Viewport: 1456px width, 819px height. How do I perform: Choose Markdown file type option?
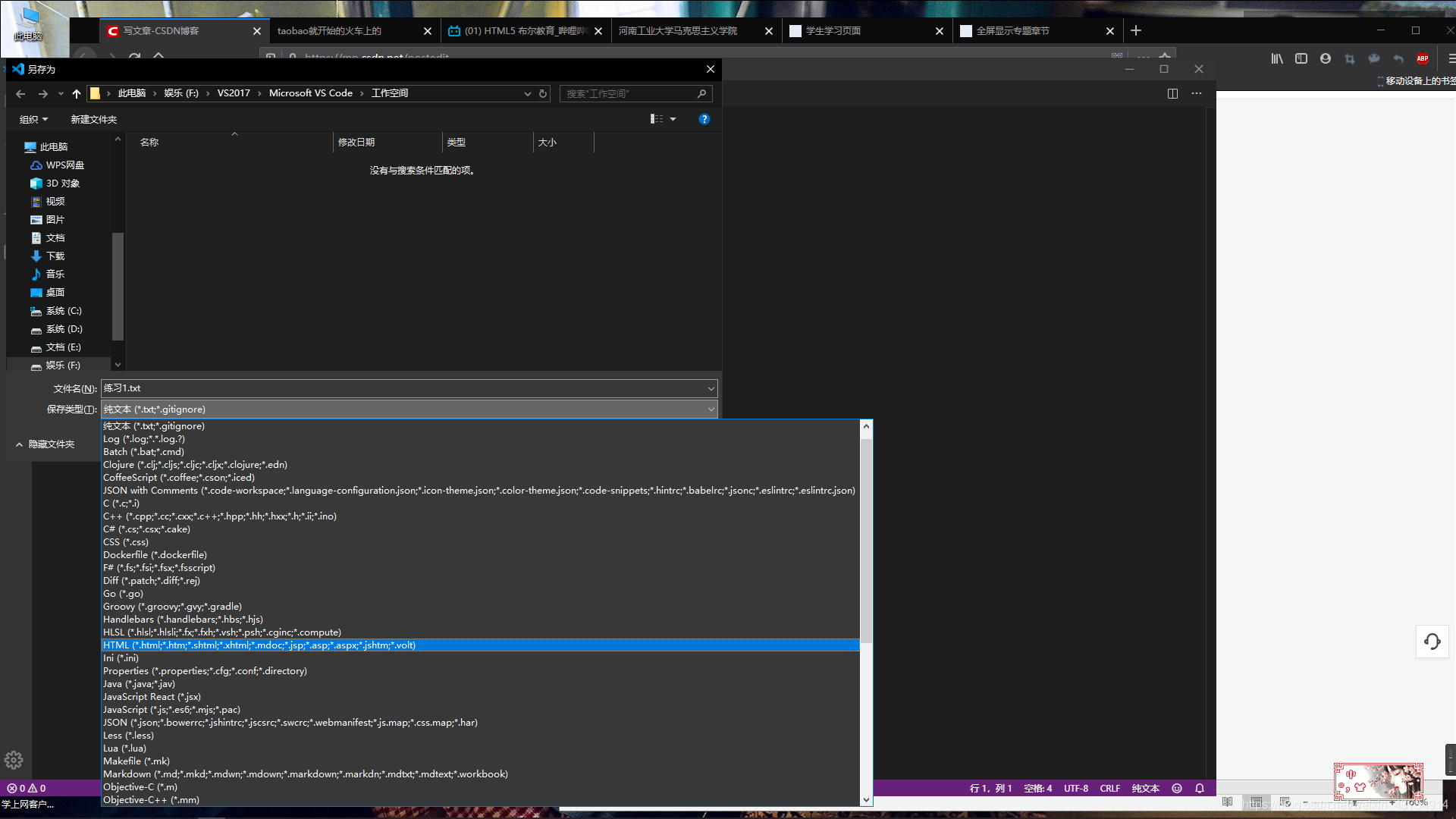click(305, 774)
